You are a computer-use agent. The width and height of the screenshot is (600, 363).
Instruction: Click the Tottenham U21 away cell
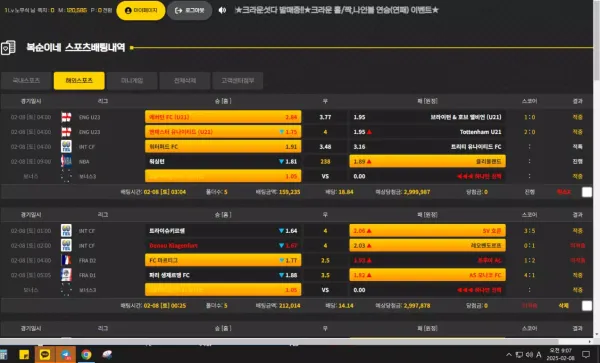427,132
